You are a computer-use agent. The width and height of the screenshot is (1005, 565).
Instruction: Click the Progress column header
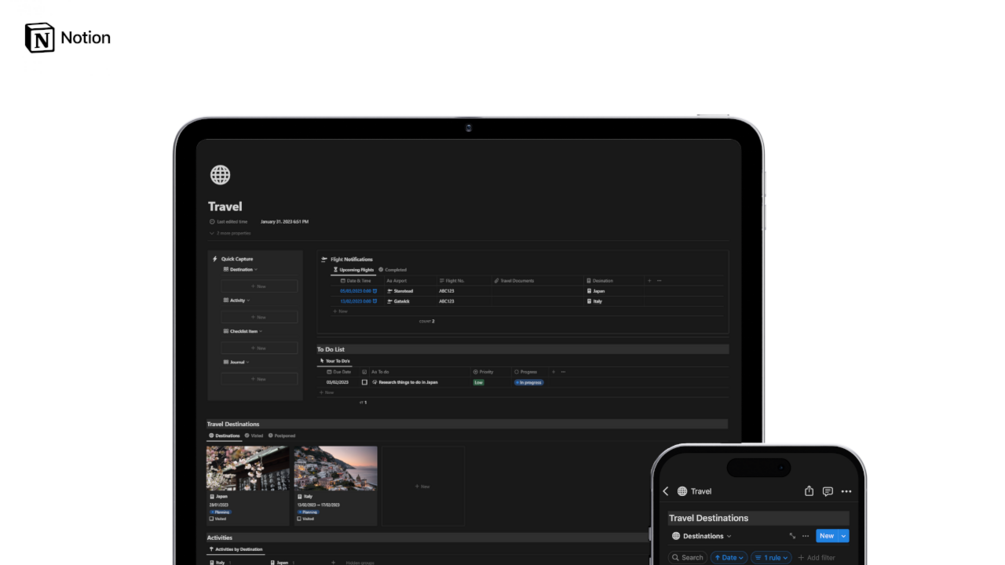pos(526,372)
